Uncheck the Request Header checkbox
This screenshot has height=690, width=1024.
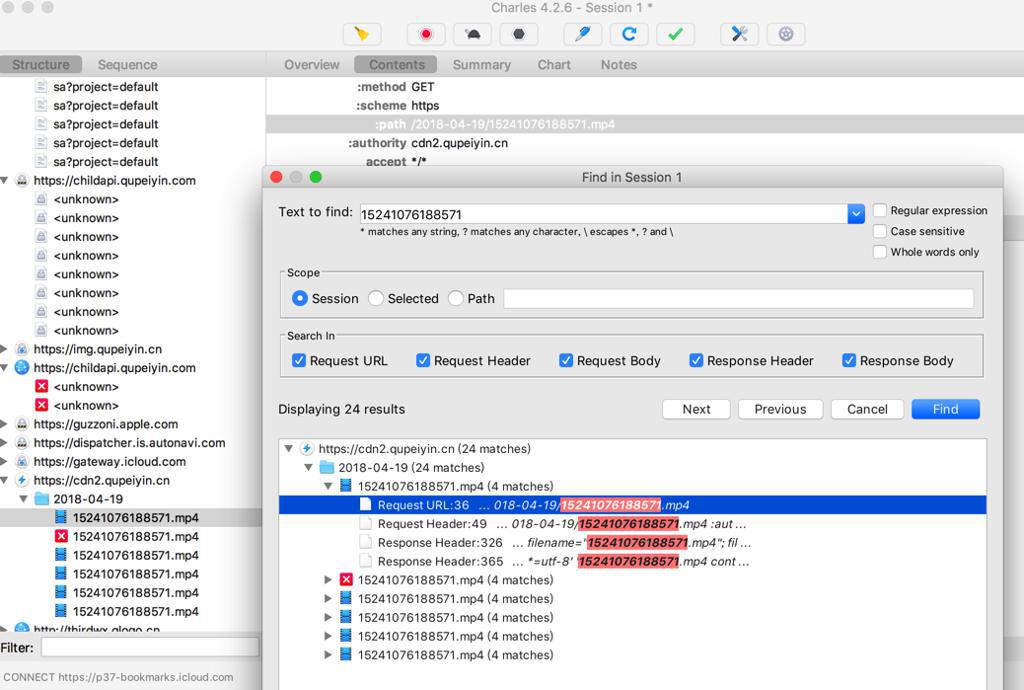click(423, 360)
